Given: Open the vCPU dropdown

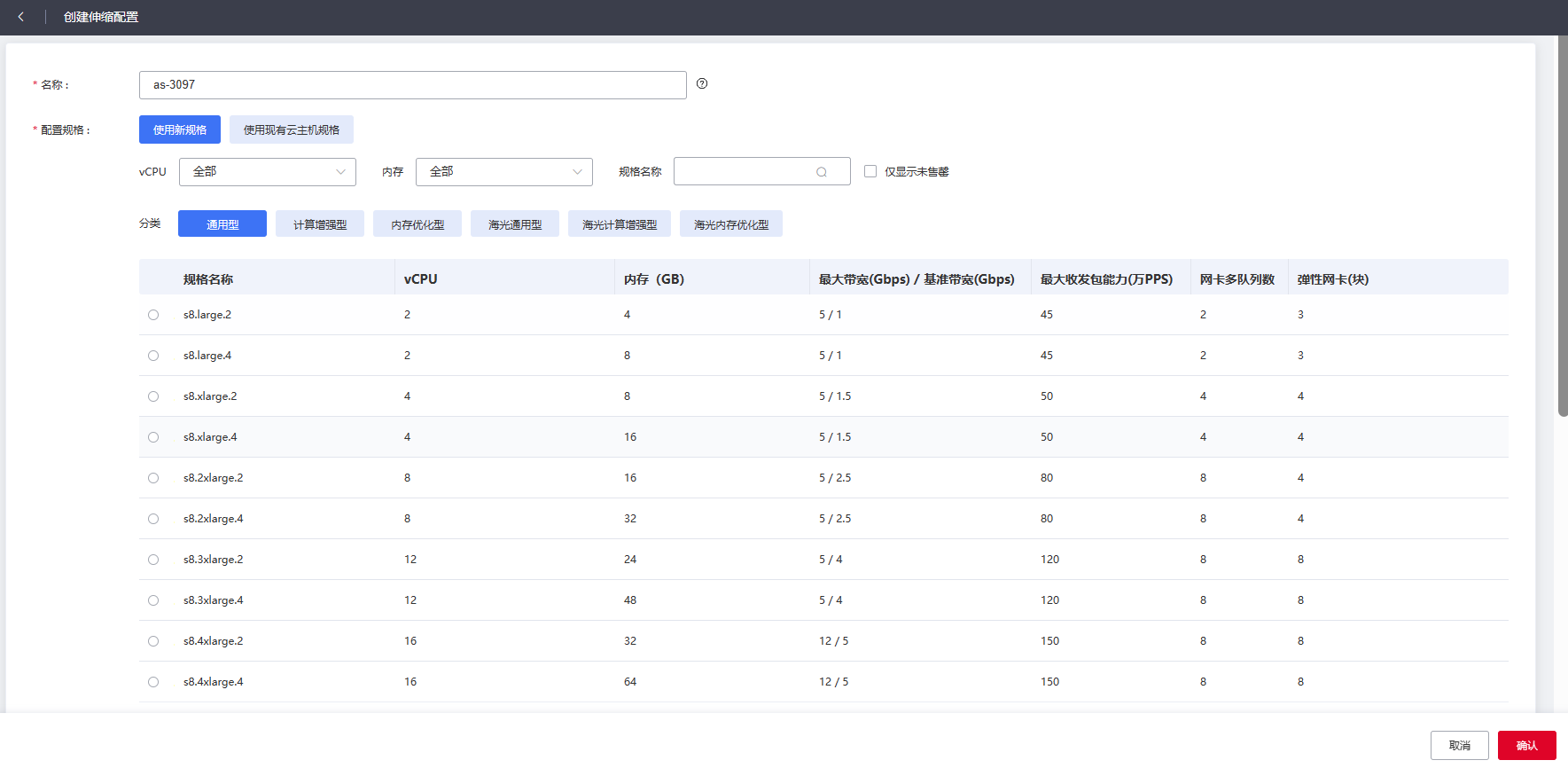Looking at the screenshot, I should (x=267, y=172).
